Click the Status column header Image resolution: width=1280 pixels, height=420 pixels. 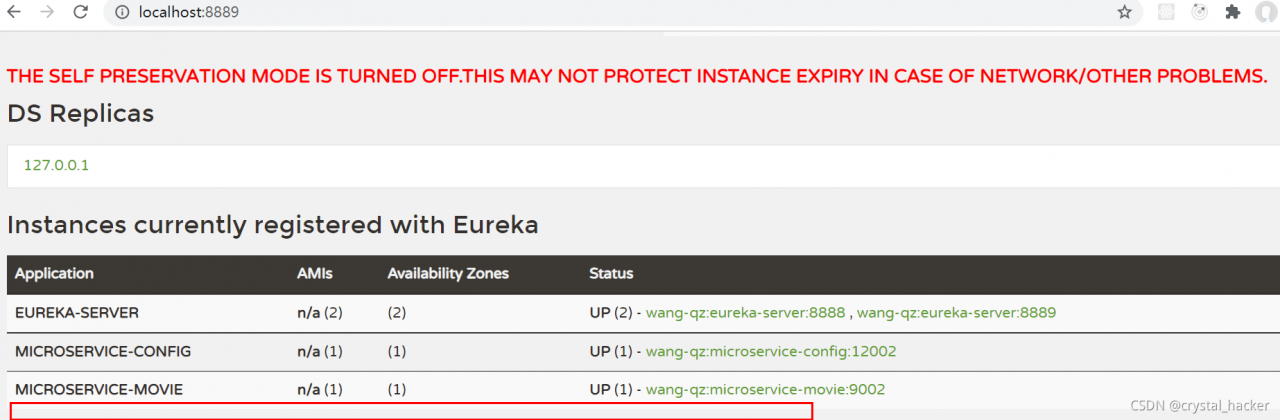coord(611,273)
